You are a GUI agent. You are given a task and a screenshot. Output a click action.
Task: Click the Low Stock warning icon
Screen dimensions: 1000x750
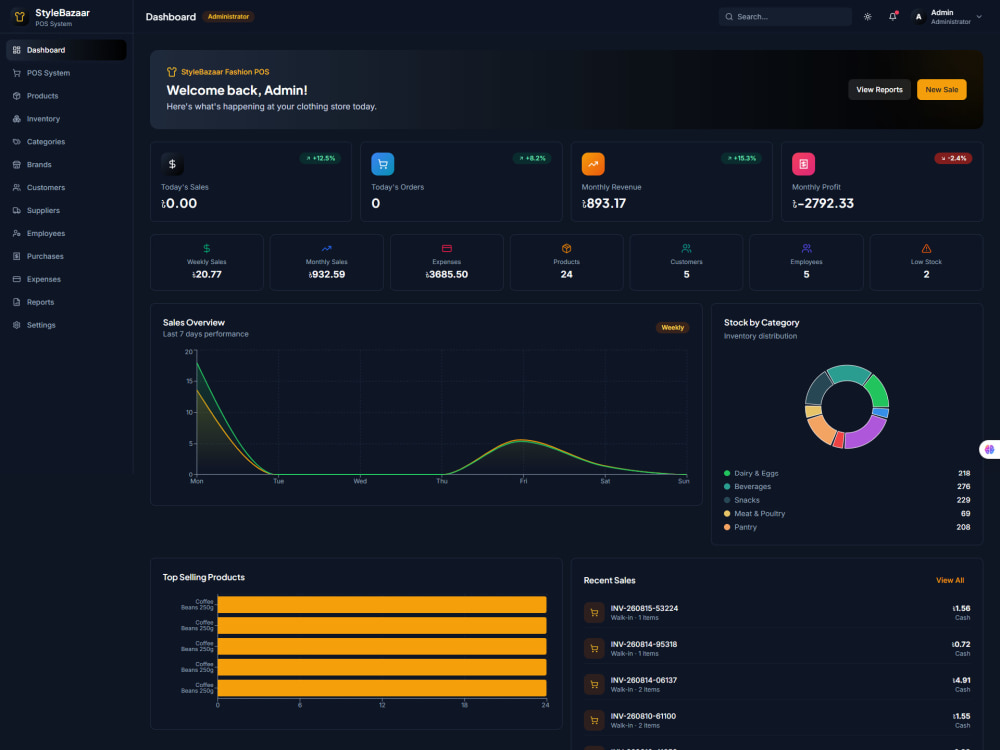[926, 249]
